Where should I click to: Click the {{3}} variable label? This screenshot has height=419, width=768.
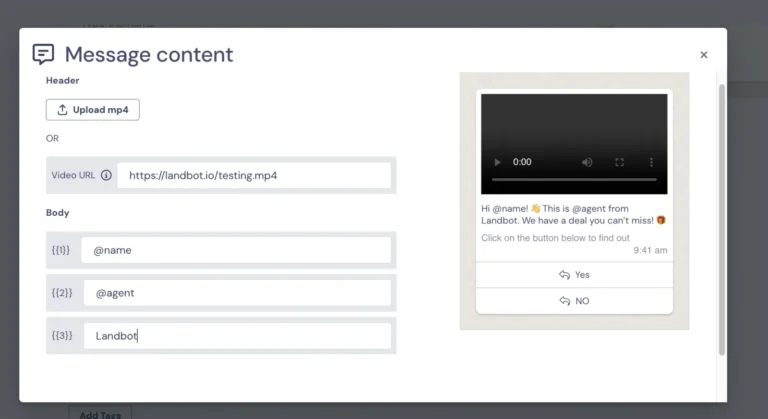click(62, 336)
